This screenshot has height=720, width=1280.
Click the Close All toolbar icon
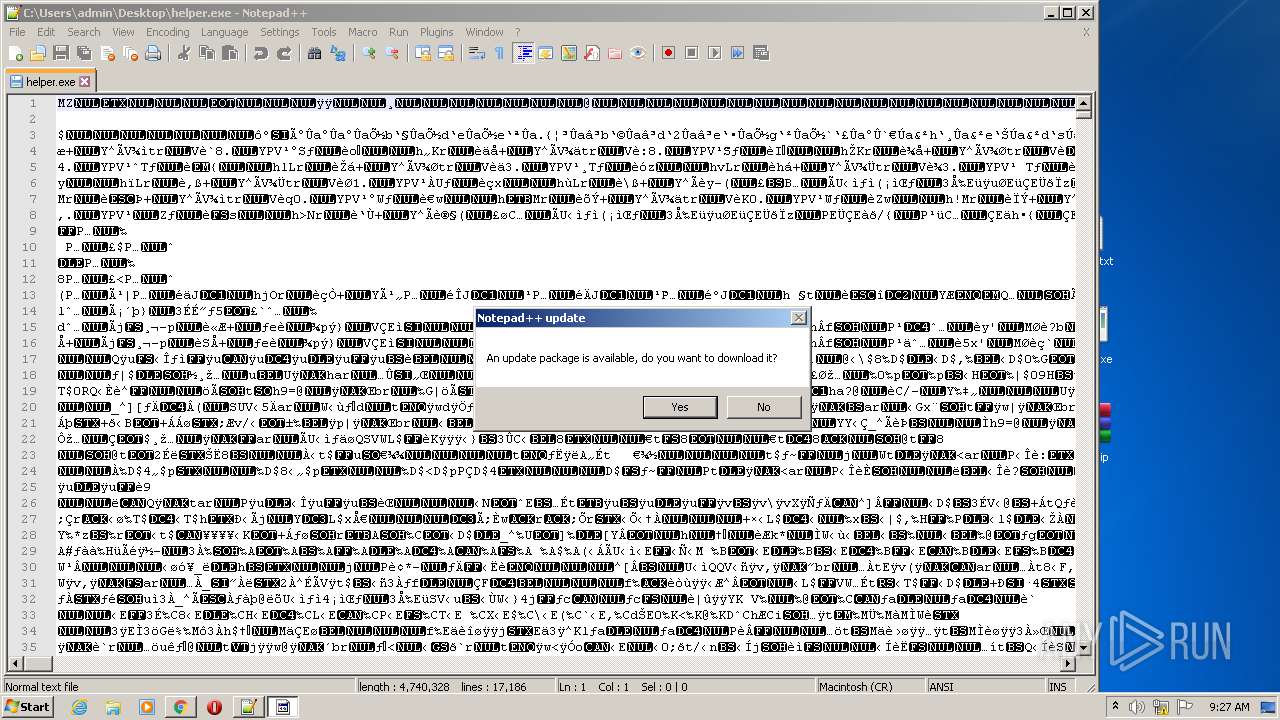[130, 53]
